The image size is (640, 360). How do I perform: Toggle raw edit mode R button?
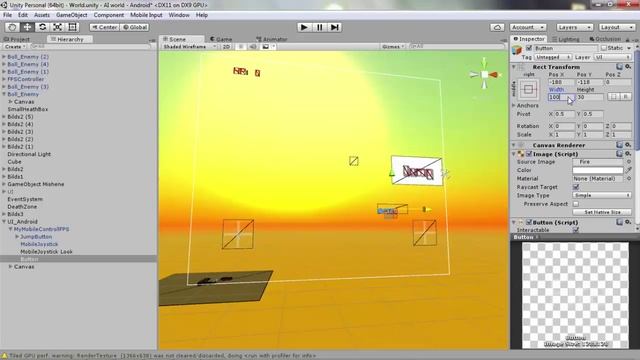point(625,97)
